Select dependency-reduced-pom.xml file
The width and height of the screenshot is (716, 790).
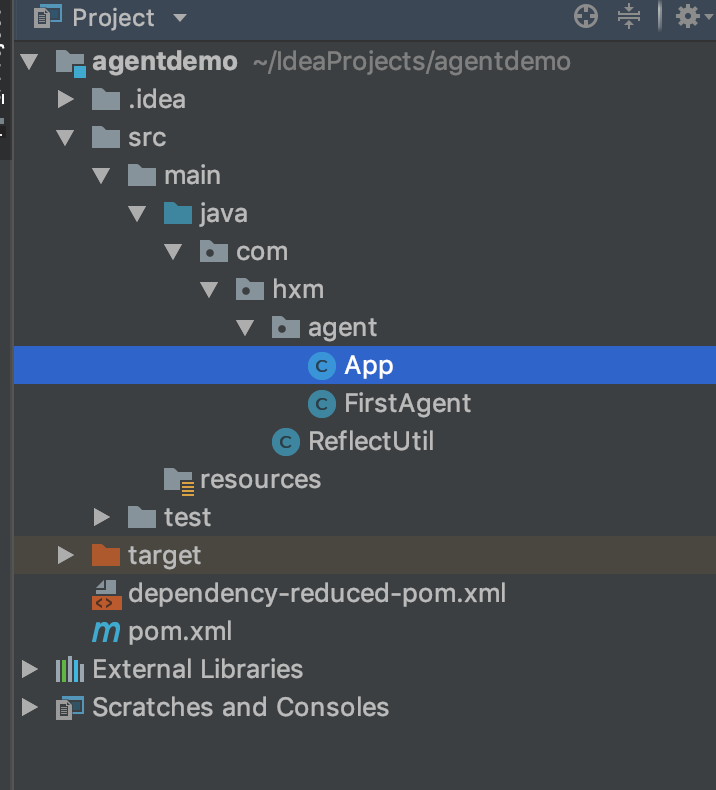pos(316,593)
